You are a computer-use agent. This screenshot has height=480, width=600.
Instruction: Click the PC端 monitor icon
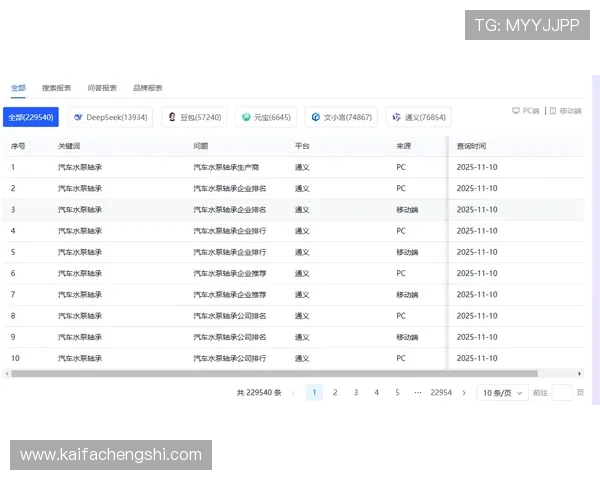tap(515, 111)
